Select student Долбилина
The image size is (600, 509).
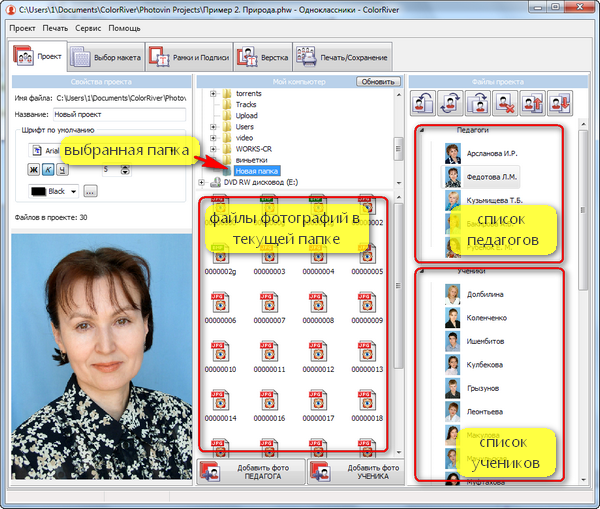(x=485, y=294)
